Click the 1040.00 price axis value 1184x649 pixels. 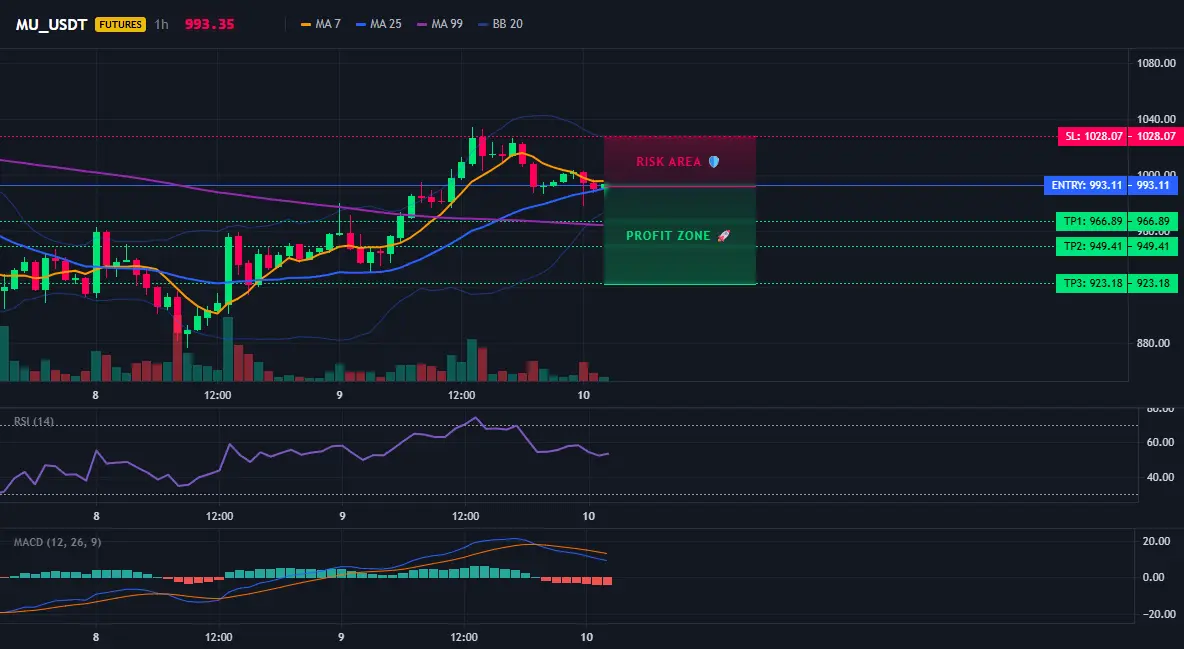[x=1156, y=119]
